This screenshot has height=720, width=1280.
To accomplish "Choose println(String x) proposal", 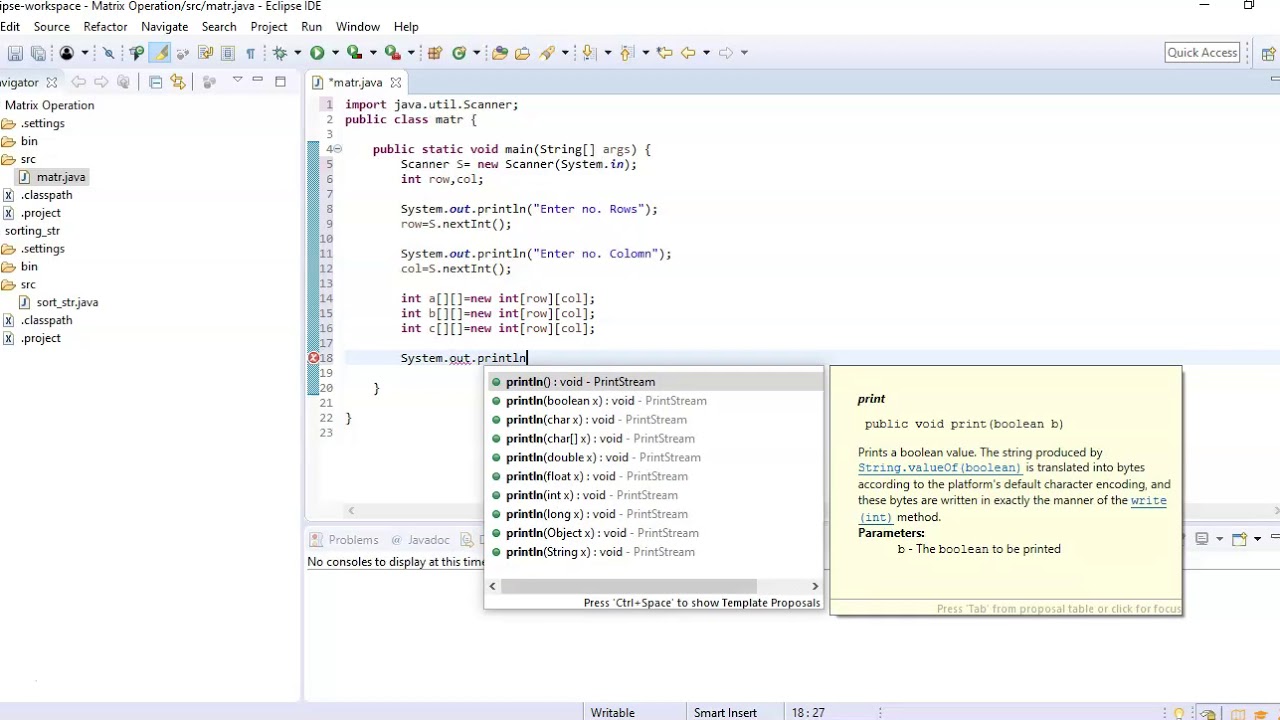I will tap(654, 552).
